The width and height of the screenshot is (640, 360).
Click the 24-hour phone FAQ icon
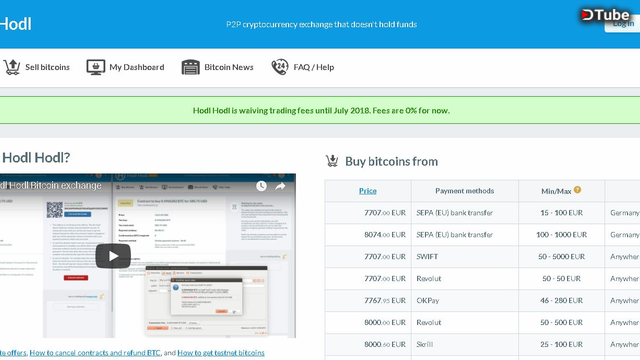(280, 67)
